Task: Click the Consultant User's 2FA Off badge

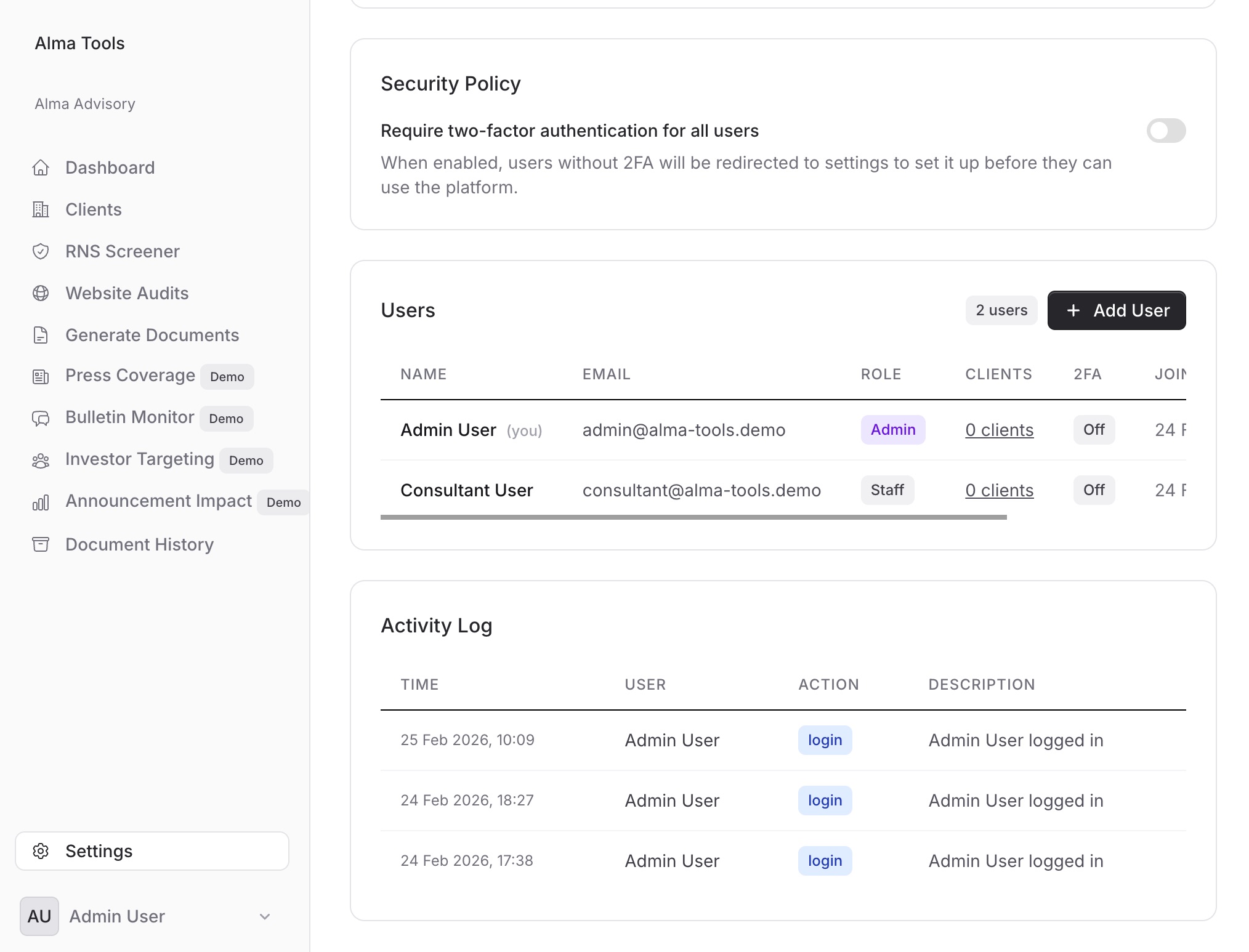Action: click(1094, 490)
